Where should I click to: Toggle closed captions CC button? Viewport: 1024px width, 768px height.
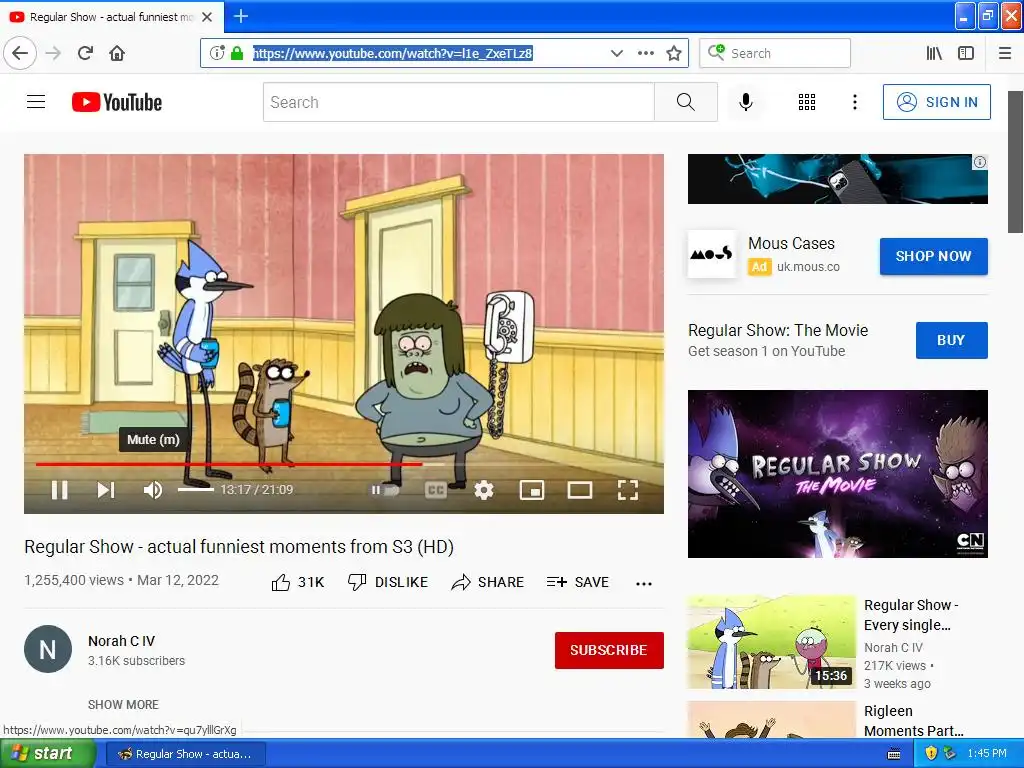click(436, 490)
